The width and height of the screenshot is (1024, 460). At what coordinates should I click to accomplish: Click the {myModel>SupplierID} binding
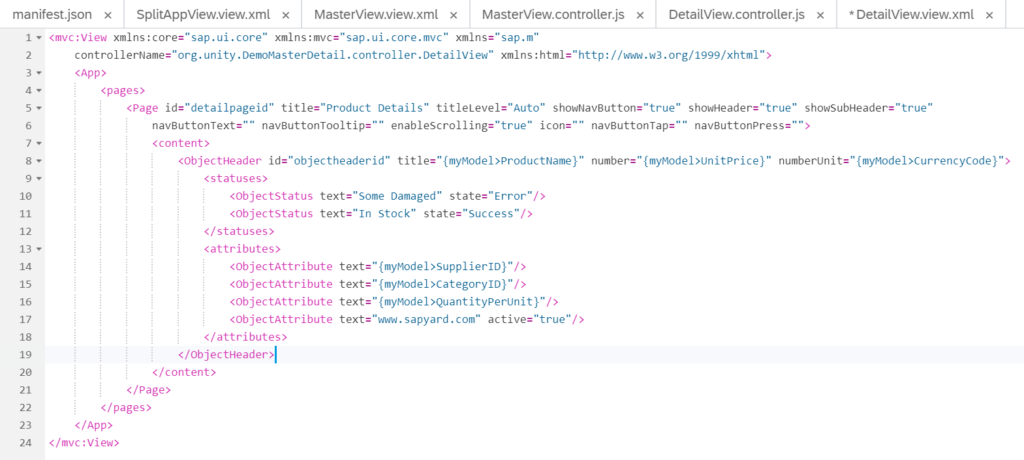pos(442,267)
